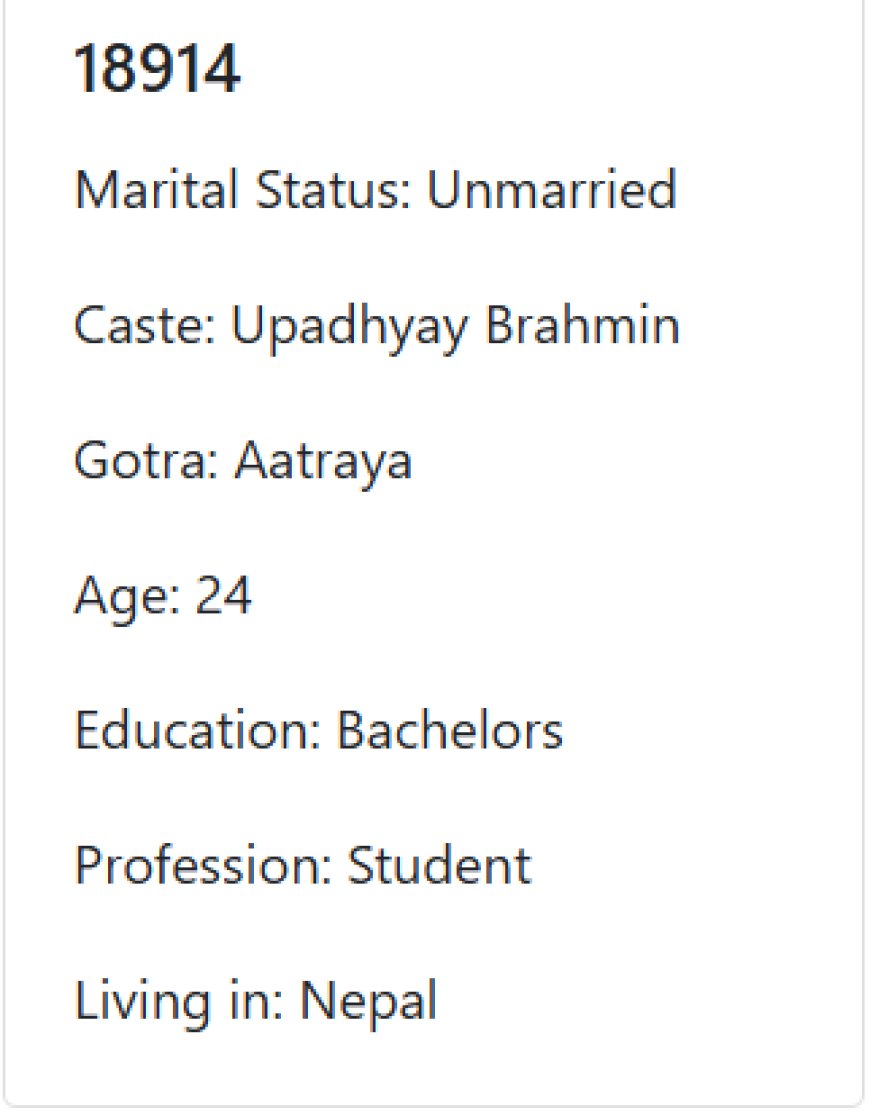Select the word Brahmin
This screenshot has width=870, height=1116.
click(x=582, y=324)
